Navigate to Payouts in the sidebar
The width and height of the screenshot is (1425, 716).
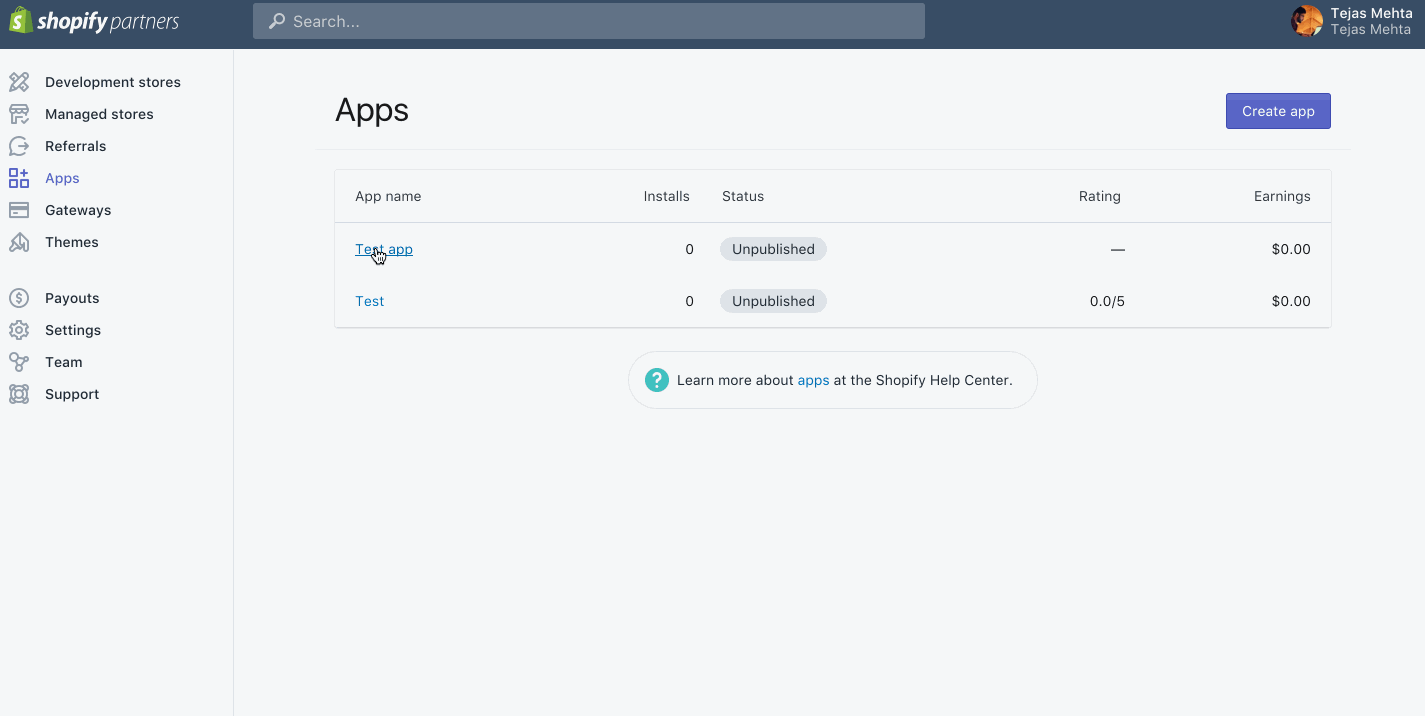tap(72, 298)
